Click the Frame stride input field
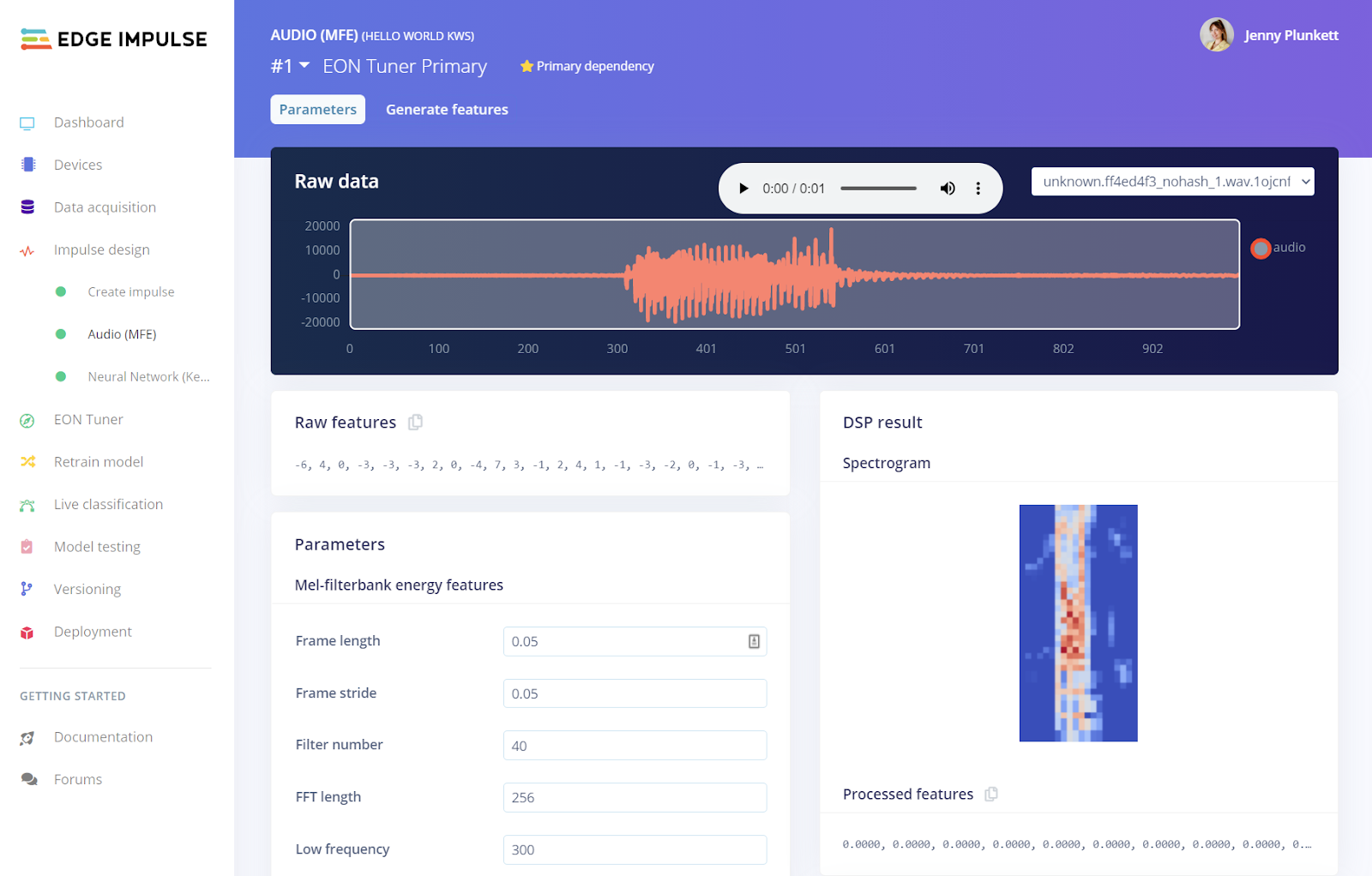The height and width of the screenshot is (876, 1372). pyautogui.click(x=635, y=693)
